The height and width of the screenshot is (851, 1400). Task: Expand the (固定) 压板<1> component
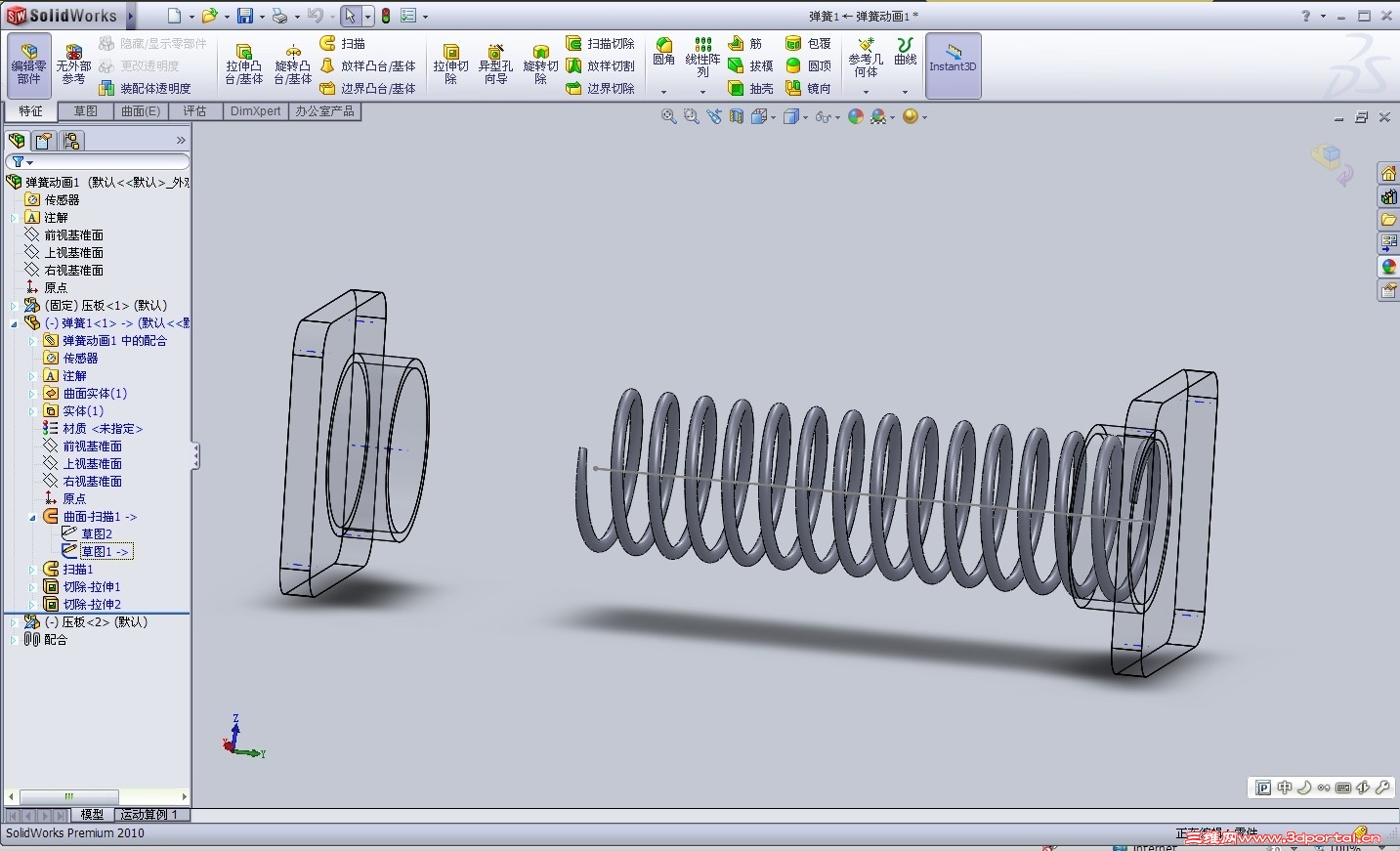[x=14, y=306]
